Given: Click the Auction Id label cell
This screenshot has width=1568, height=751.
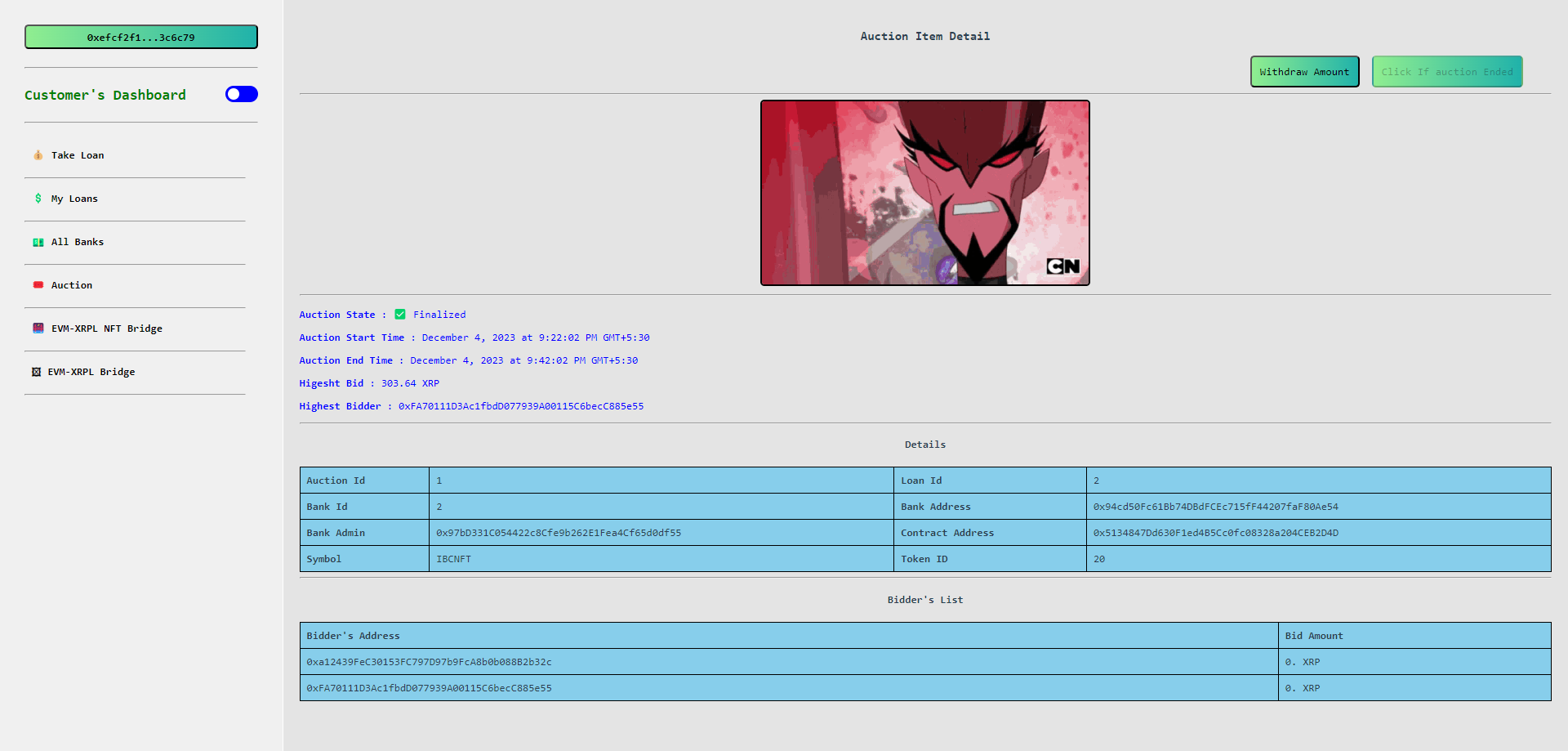Looking at the screenshot, I should coord(364,481).
